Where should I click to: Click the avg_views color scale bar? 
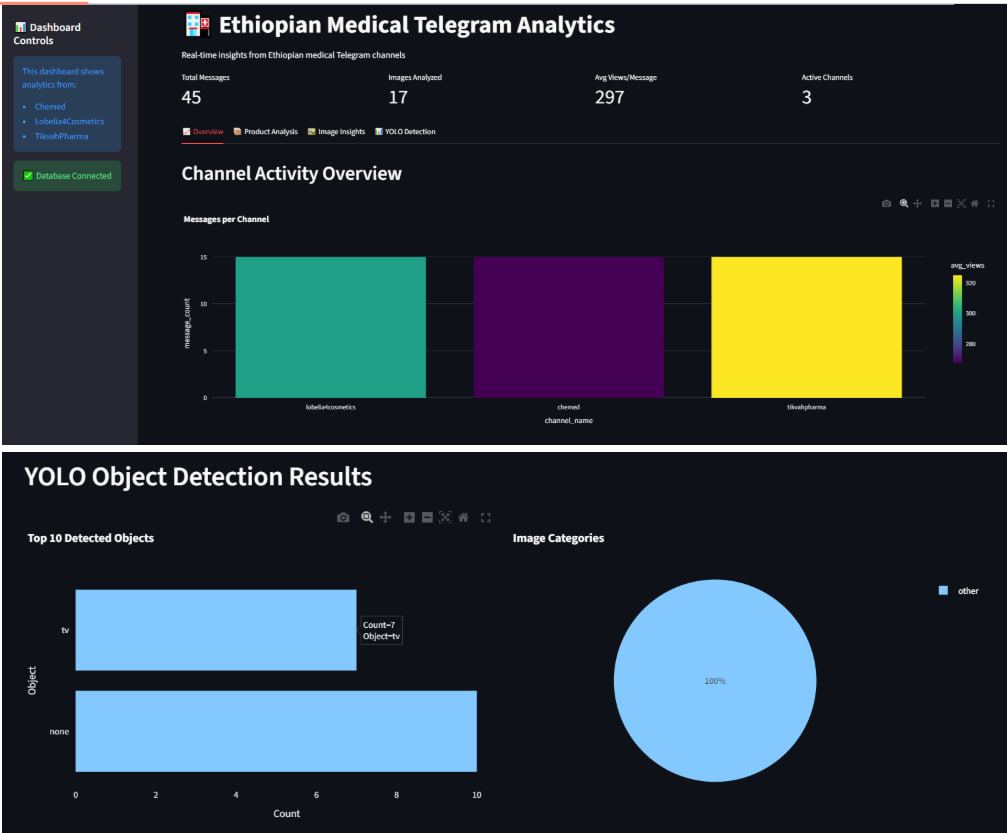[x=957, y=318]
